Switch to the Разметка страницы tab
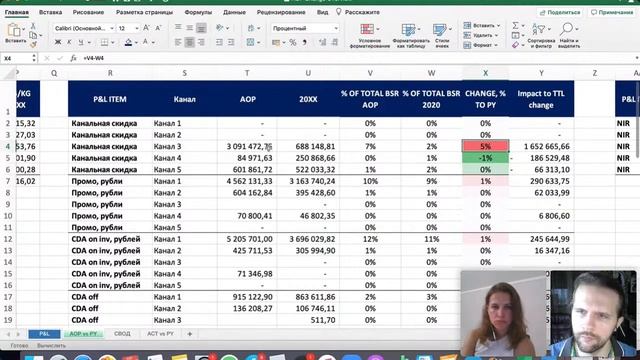Viewport: 640px width, 360px height. tap(144, 12)
